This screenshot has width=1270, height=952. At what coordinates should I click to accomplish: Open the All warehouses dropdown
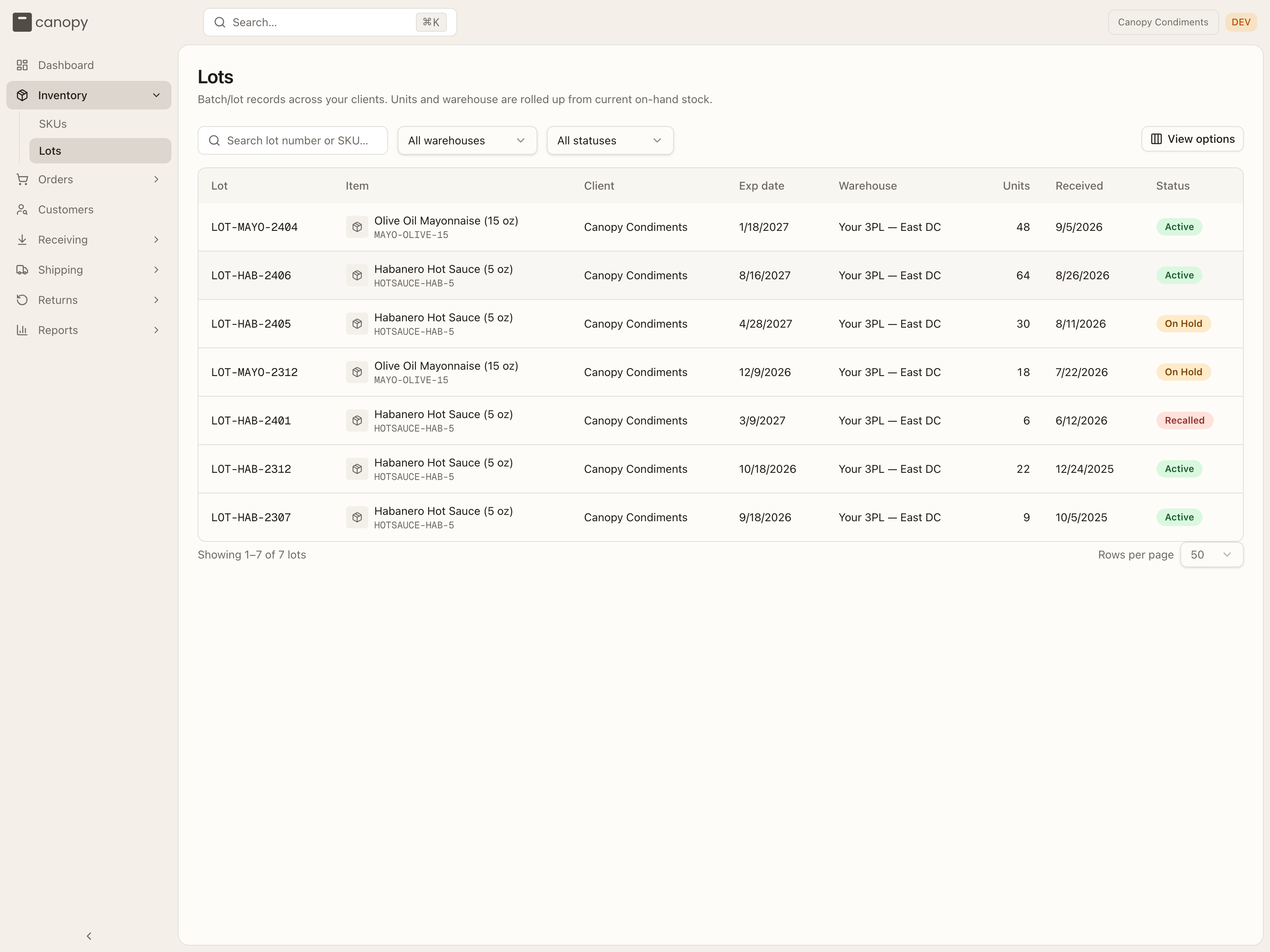click(467, 140)
